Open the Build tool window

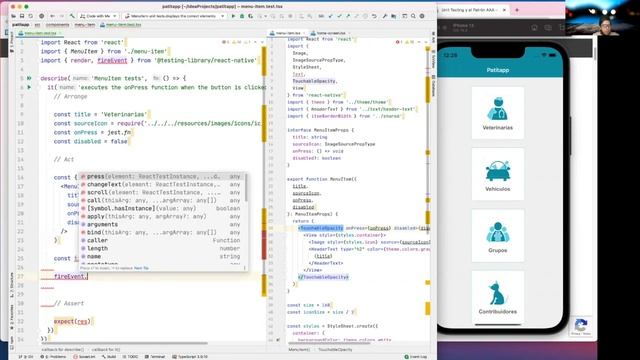coord(109,357)
